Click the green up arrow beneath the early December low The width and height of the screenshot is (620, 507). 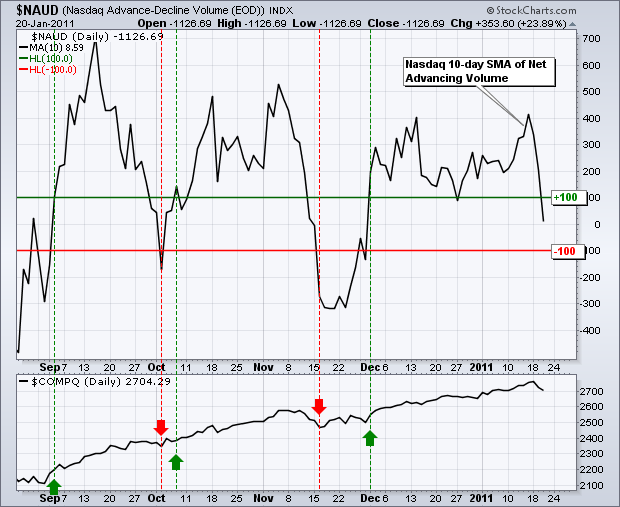370,438
